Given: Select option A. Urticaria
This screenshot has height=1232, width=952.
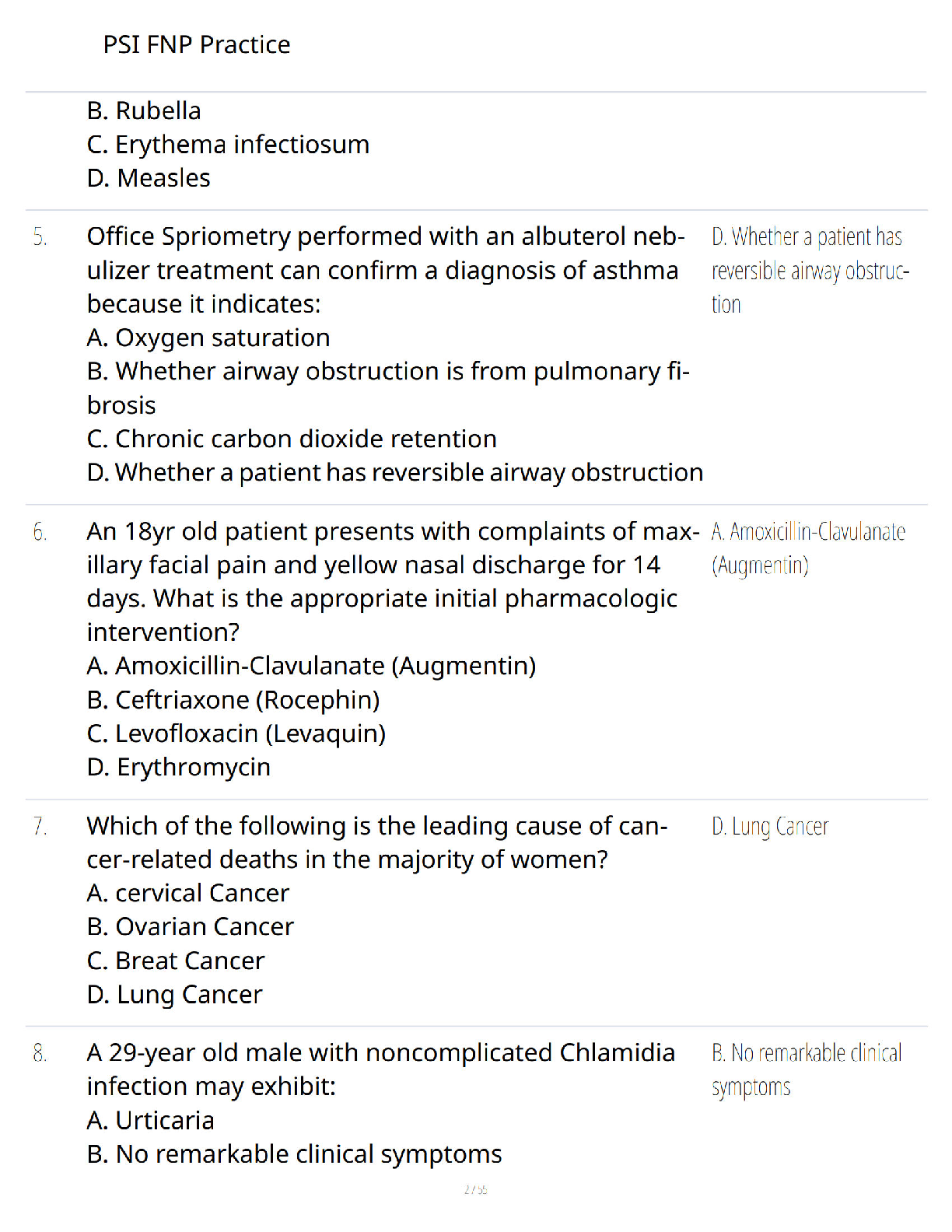Looking at the screenshot, I should [x=151, y=1121].
